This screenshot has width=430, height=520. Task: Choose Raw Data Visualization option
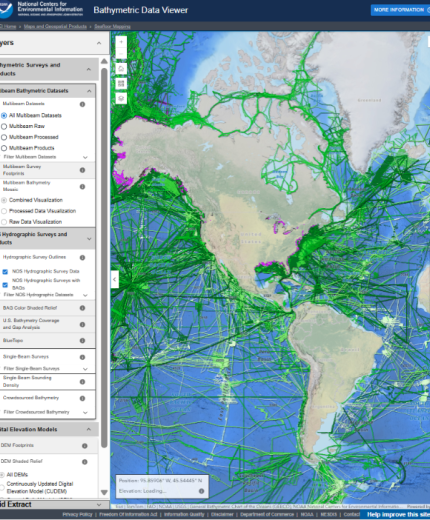point(4,222)
